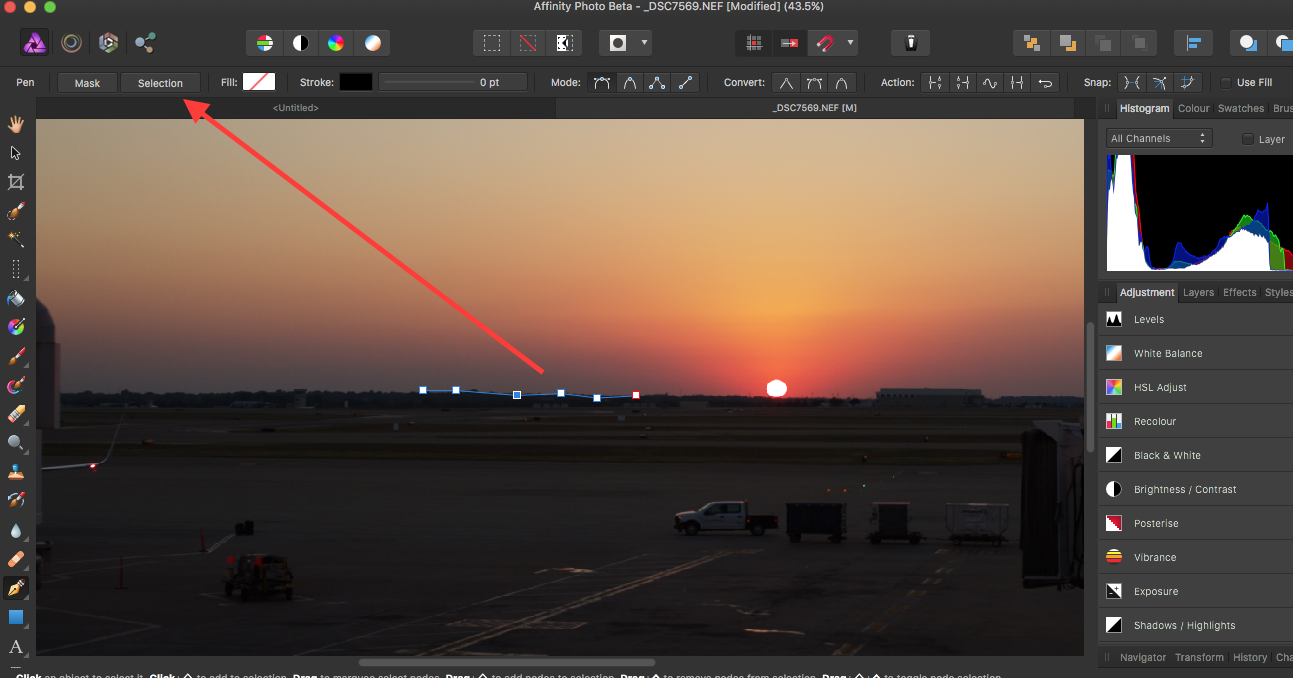
Task: Select the Move tool
Action: (14, 152)
